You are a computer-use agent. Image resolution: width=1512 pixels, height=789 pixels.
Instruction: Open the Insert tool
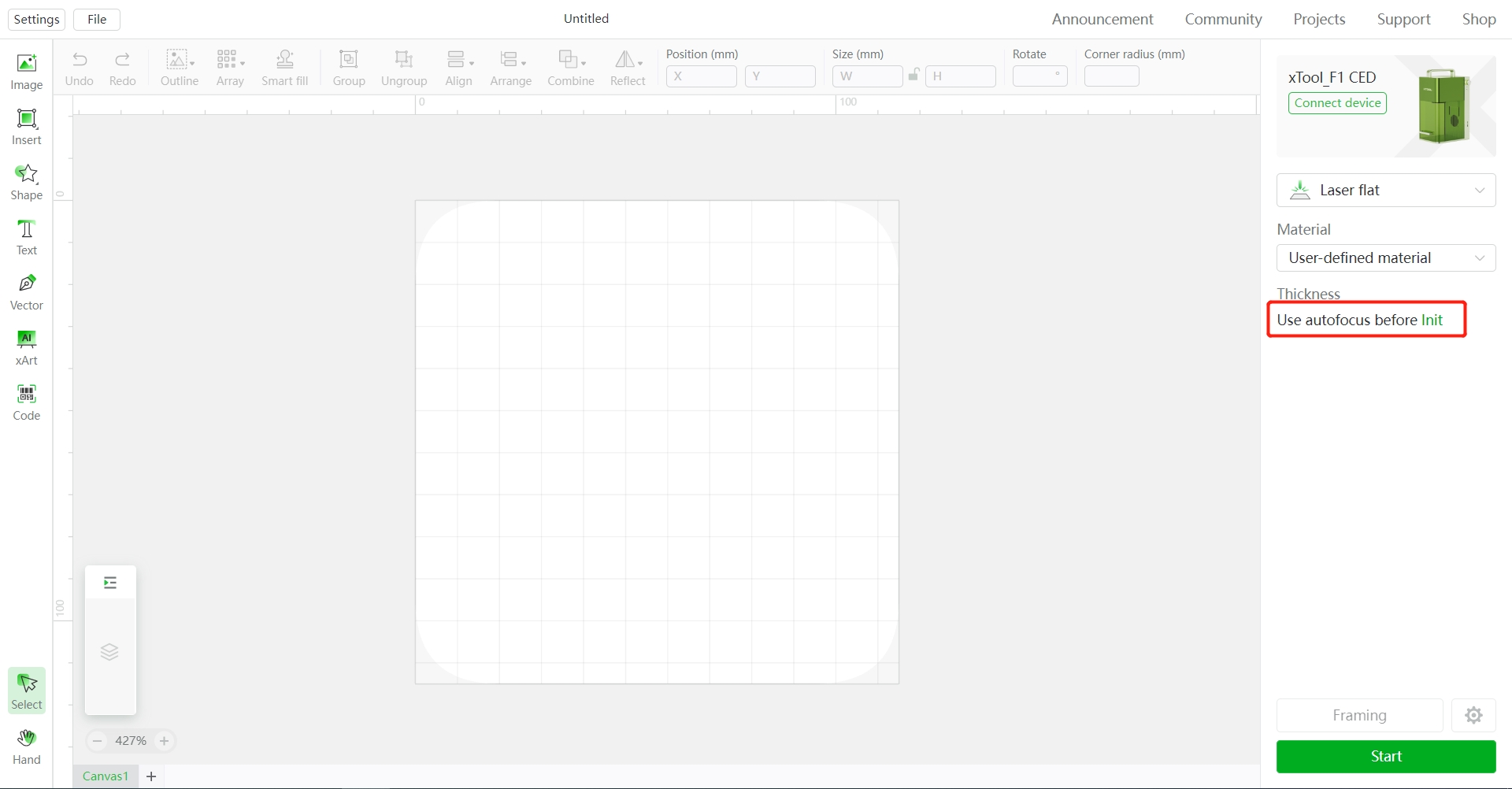click(x=27, y=127)
